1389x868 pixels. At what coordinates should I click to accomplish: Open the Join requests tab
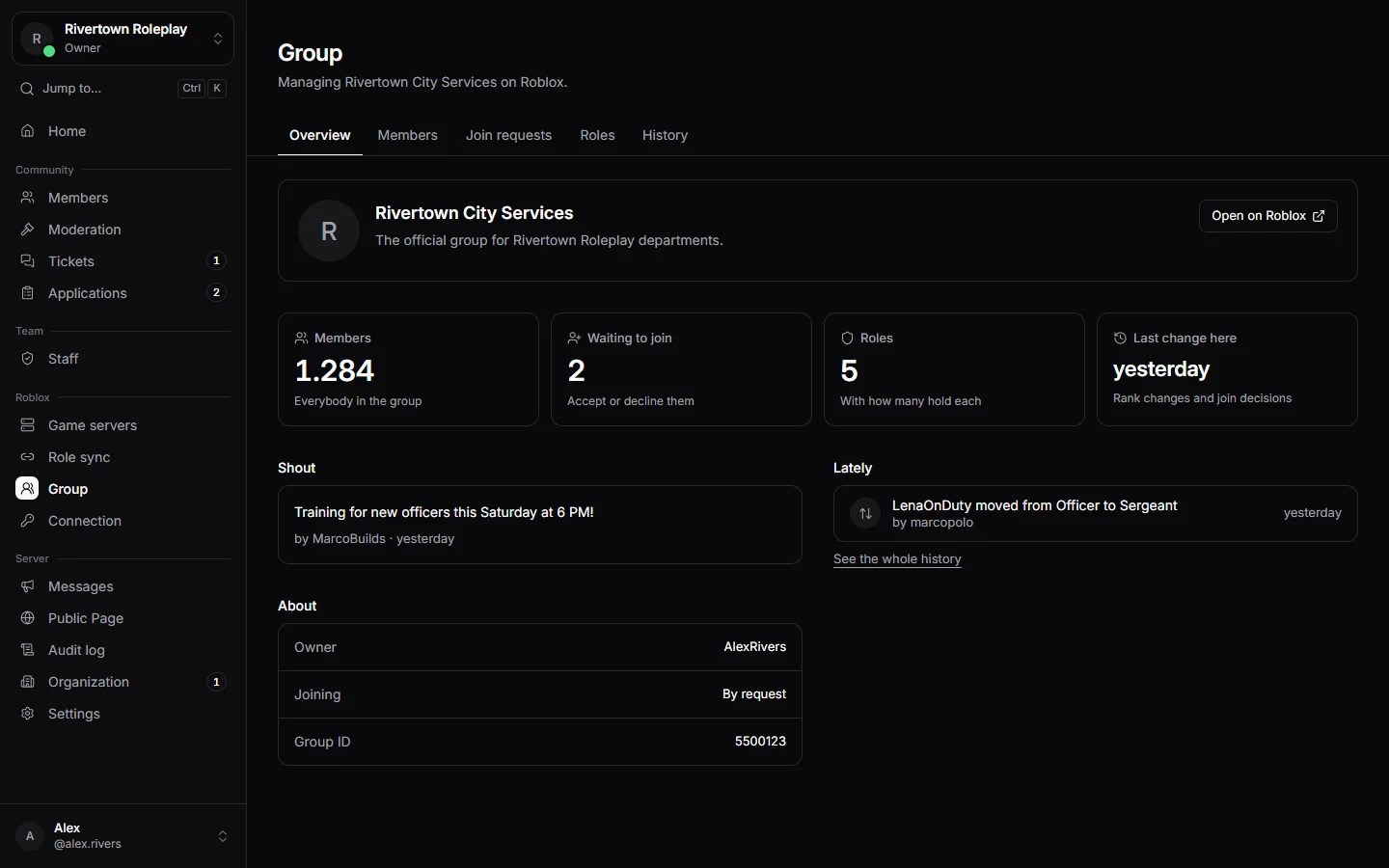click(508, 135)
